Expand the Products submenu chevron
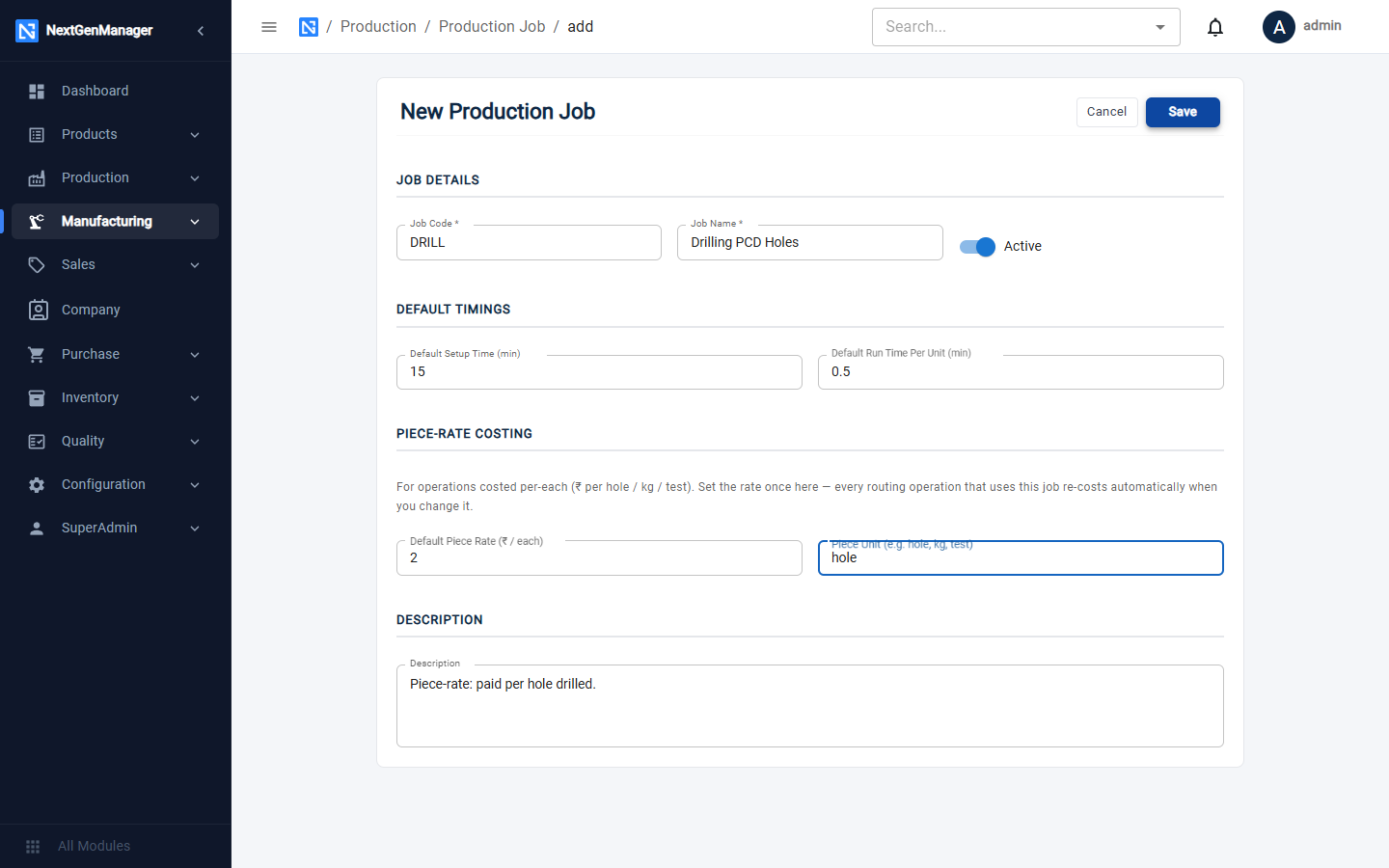This screenshot has width=1389, height=868. pyautogui.click(x=195, y=135)
